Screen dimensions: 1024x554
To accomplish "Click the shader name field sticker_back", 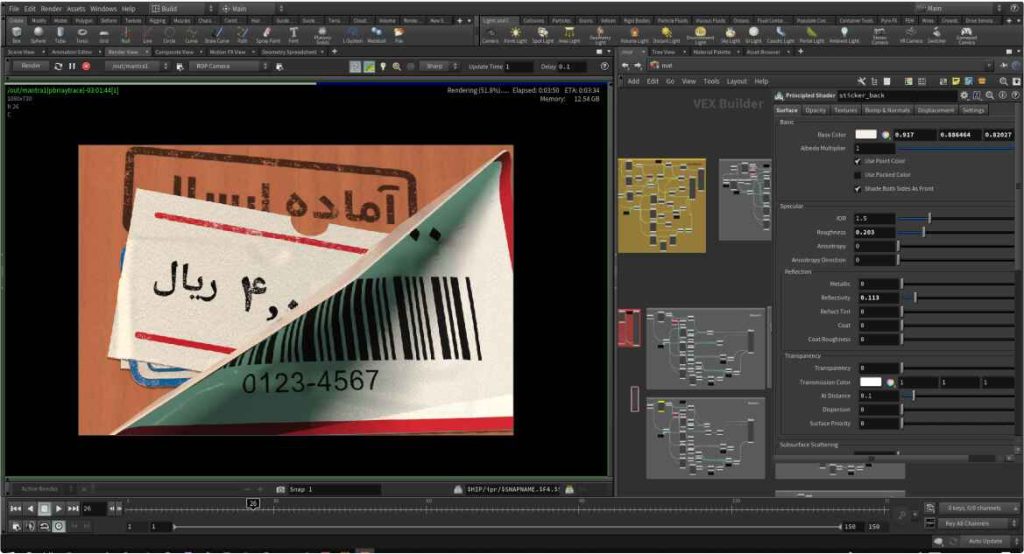I will coord(895,95).
